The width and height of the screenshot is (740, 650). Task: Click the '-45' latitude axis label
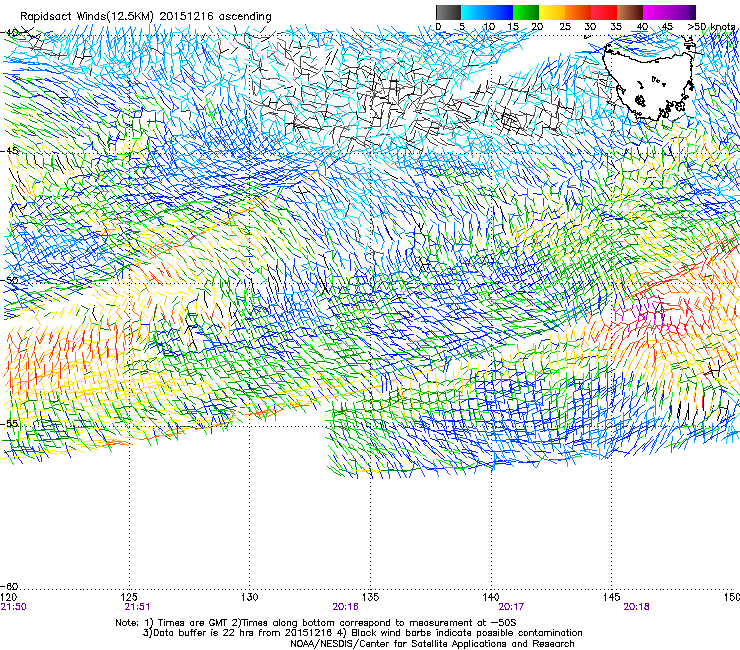pyautogui.click(x=9, y=151)
